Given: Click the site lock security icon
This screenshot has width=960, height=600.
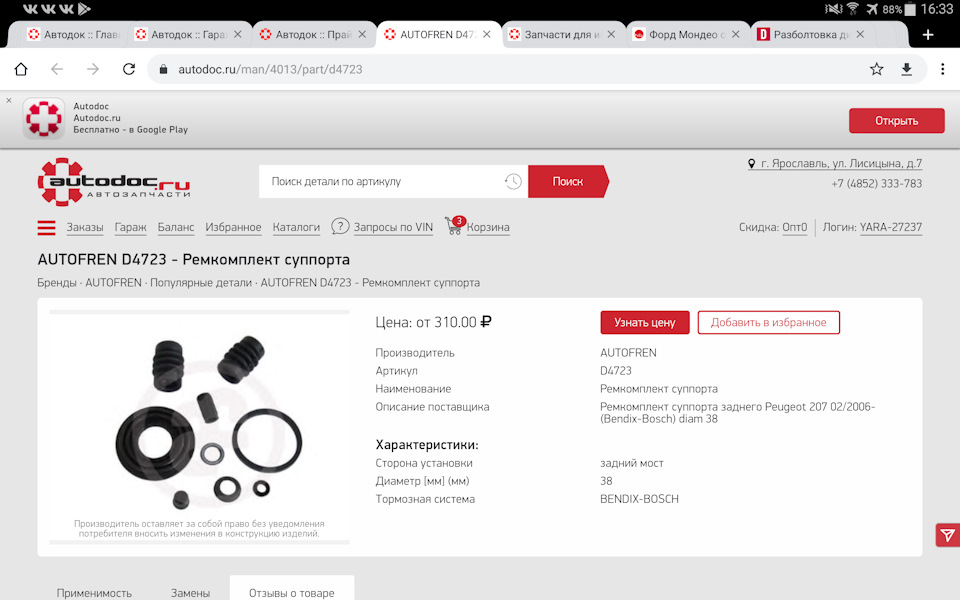Looking at the screenshot, I should [163, 69].
